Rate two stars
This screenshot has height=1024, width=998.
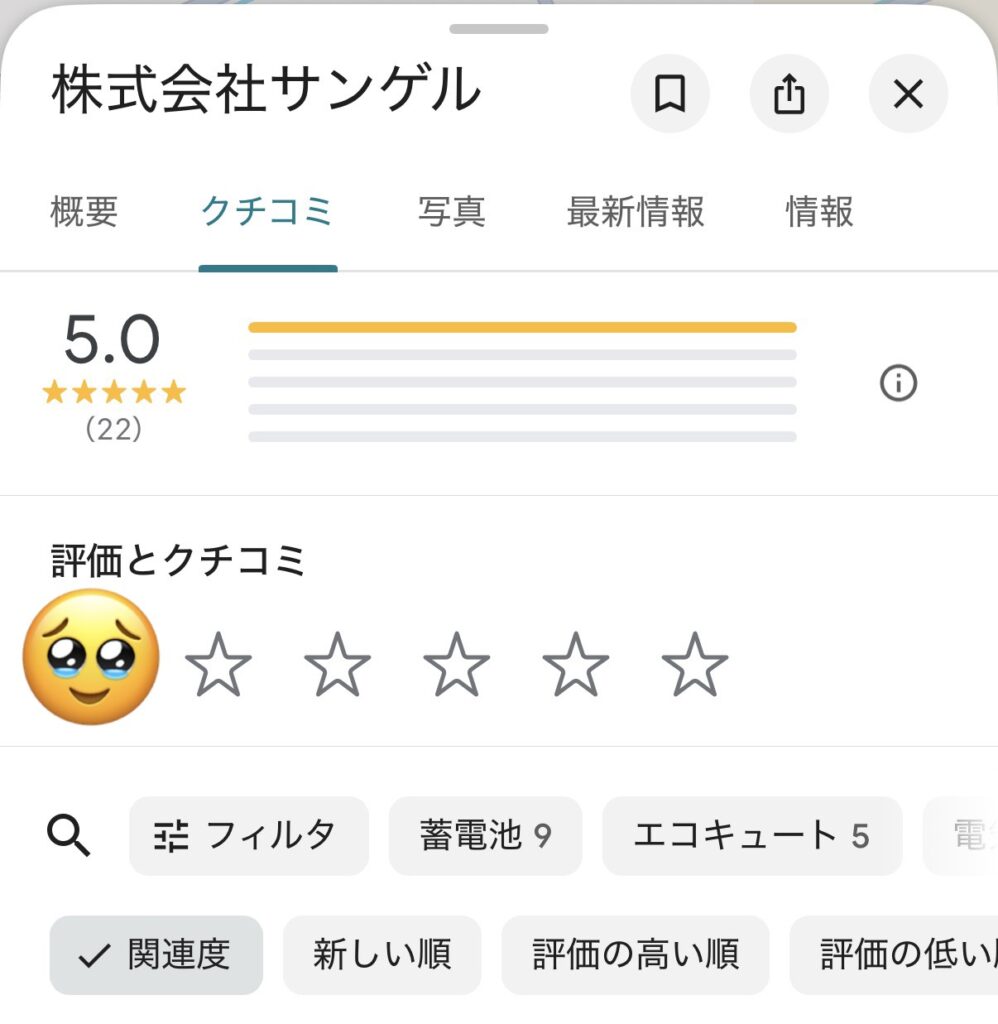337,664
